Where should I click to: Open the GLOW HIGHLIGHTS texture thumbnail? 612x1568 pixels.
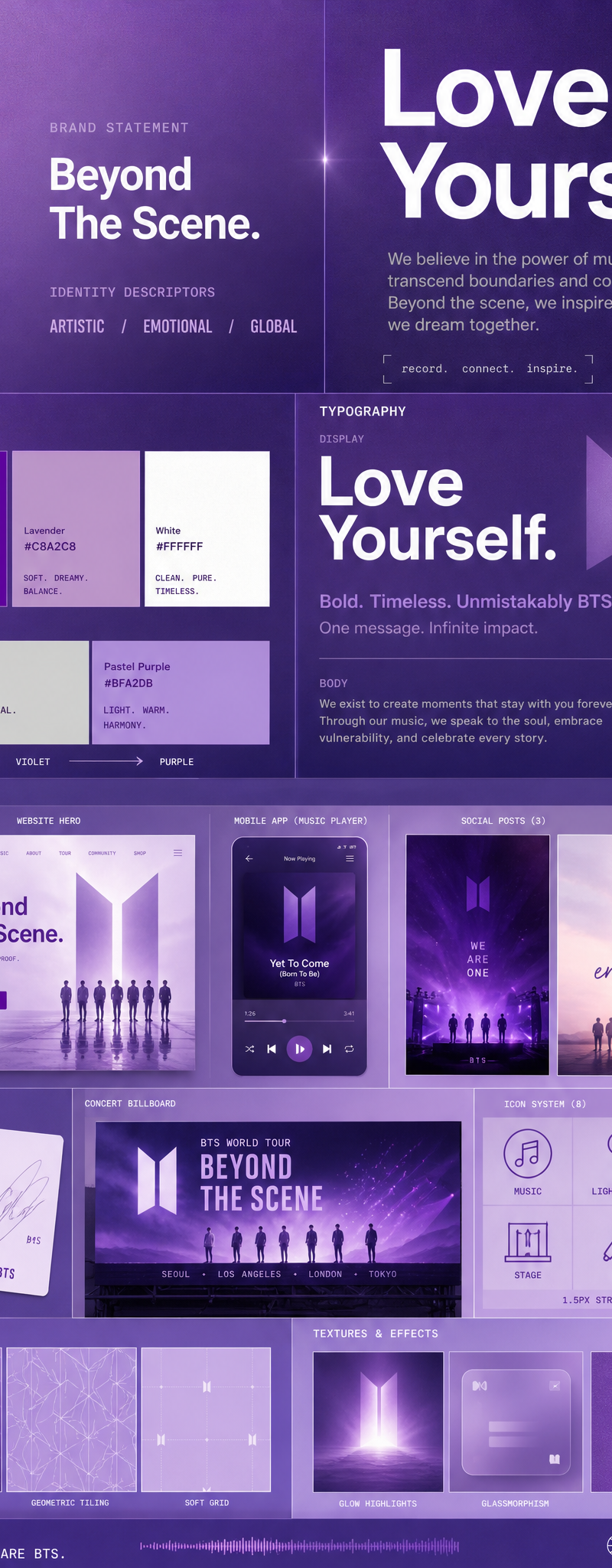point(378,1422)
